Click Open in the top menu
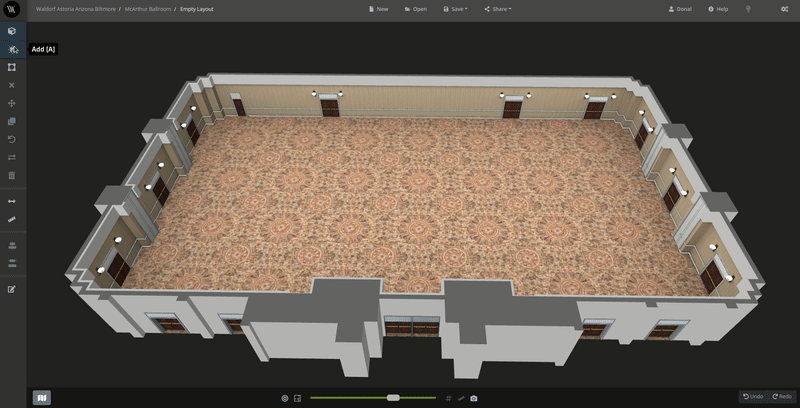Viewport: 800px width, 408px height. click(416, 9)
